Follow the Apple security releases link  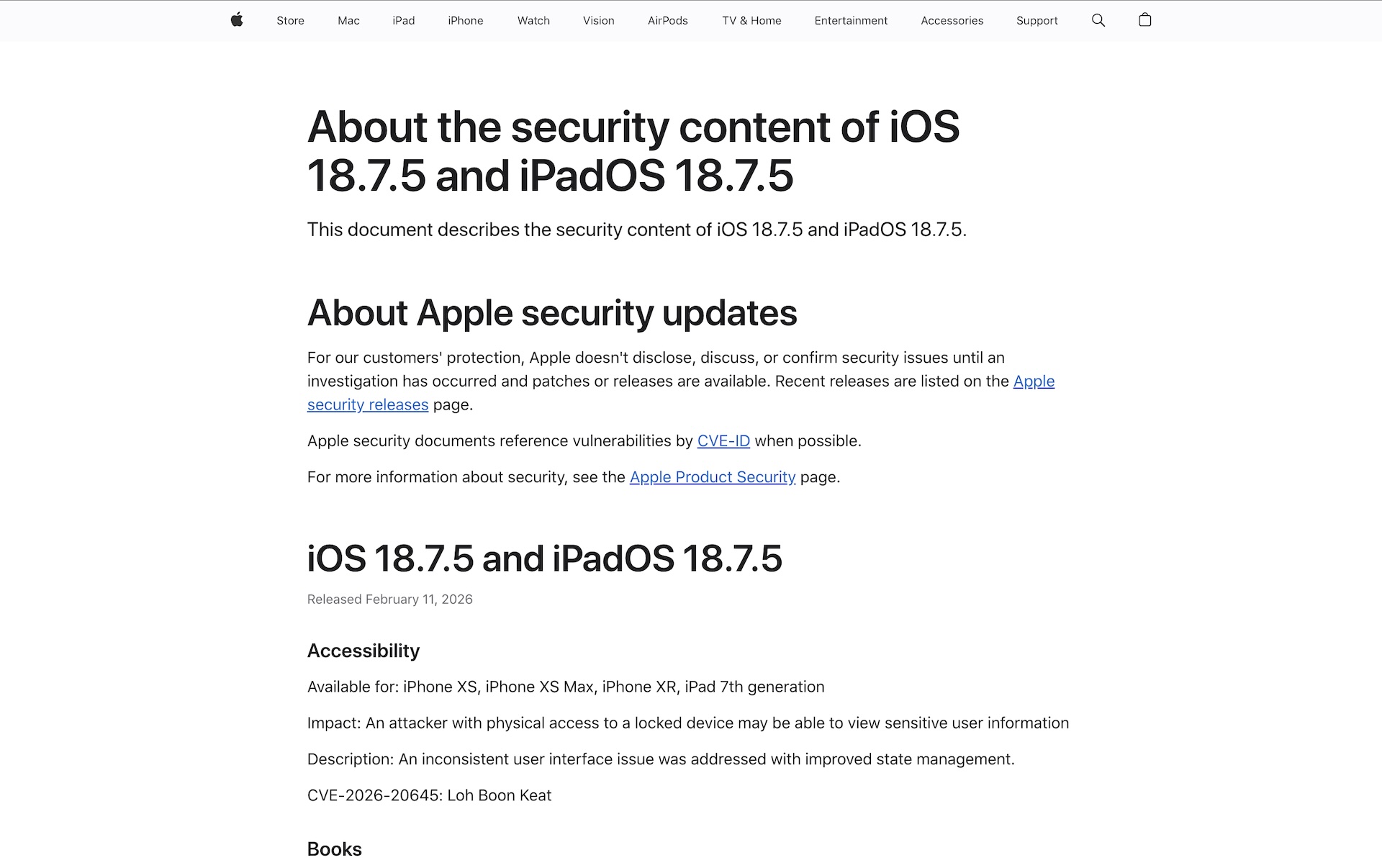[368, 405]
